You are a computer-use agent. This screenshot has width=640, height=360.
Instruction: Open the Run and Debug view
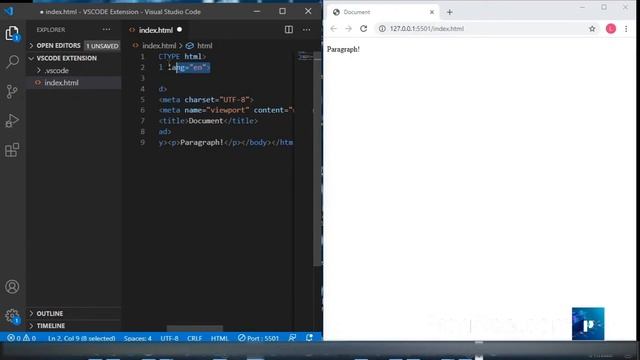point(12,121)
